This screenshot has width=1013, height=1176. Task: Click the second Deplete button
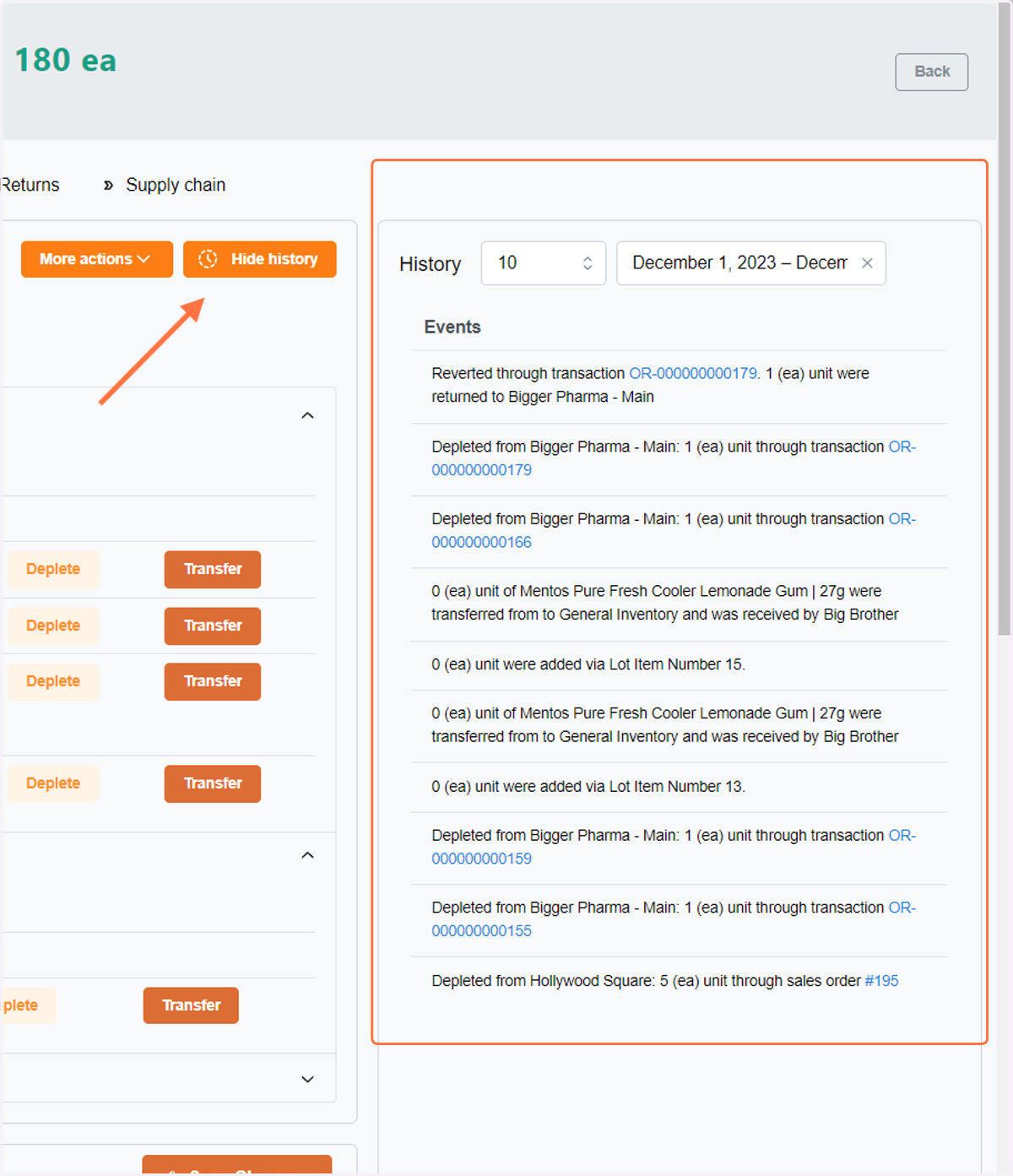[x=53, y=626]
